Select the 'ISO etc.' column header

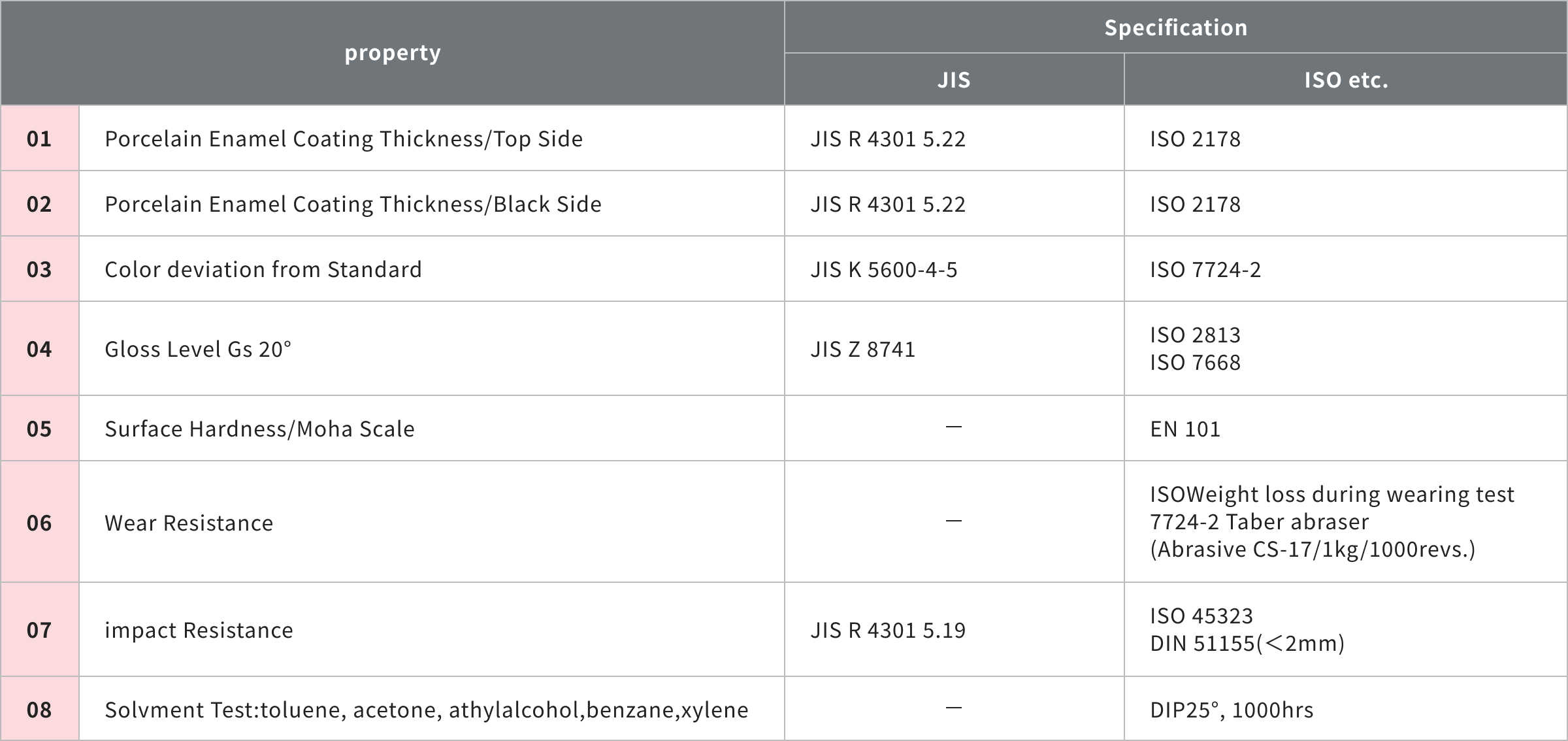pyautogui.click(x=1346, y=80)
